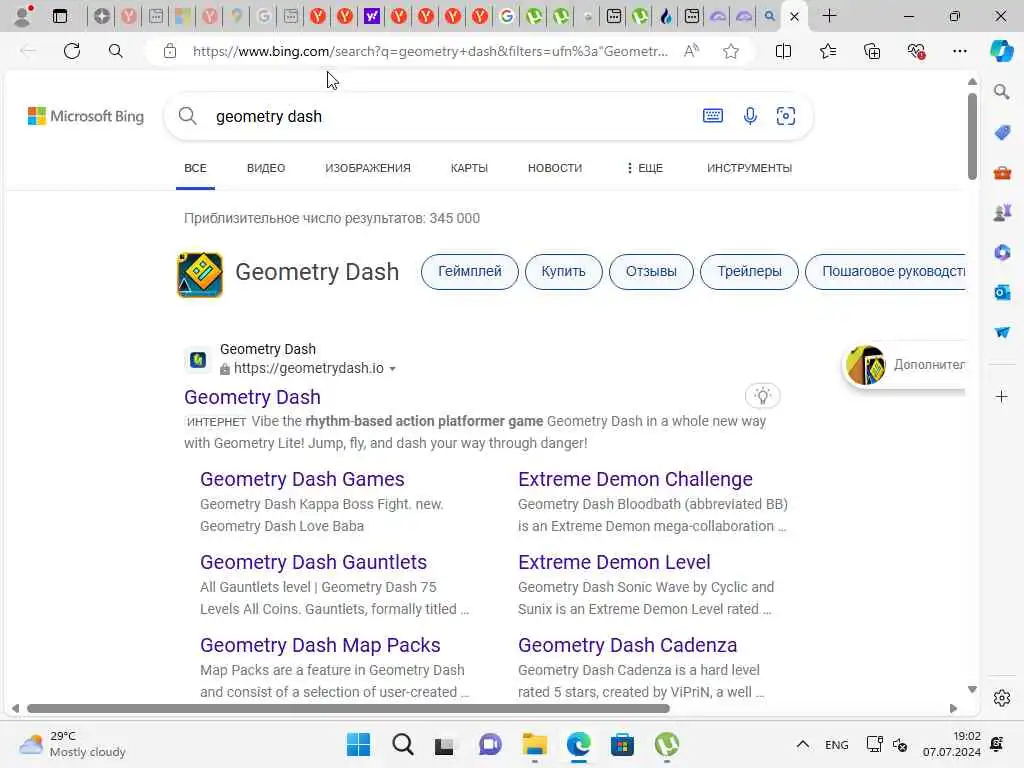Open sidebar Tools briefcase icon
This screenshot has height=768, width=1024.
point(1002,173)
